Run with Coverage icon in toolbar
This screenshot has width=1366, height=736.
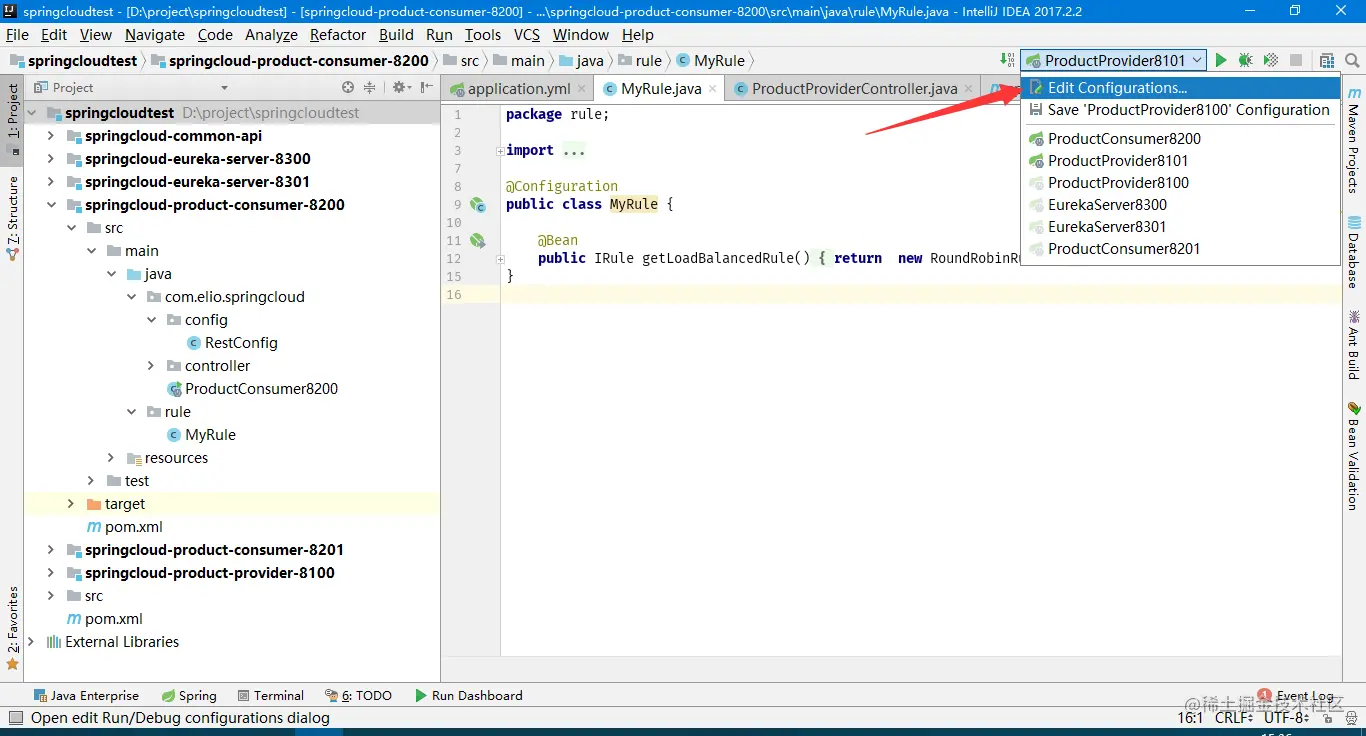tap(1270, 60)
